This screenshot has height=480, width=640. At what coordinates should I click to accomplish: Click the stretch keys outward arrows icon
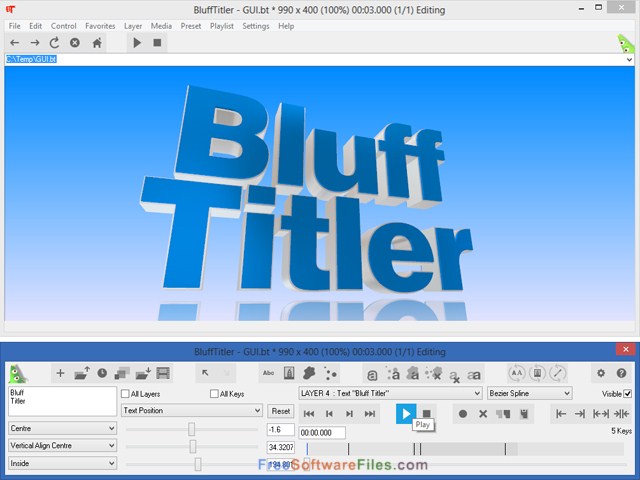[601, 414]
